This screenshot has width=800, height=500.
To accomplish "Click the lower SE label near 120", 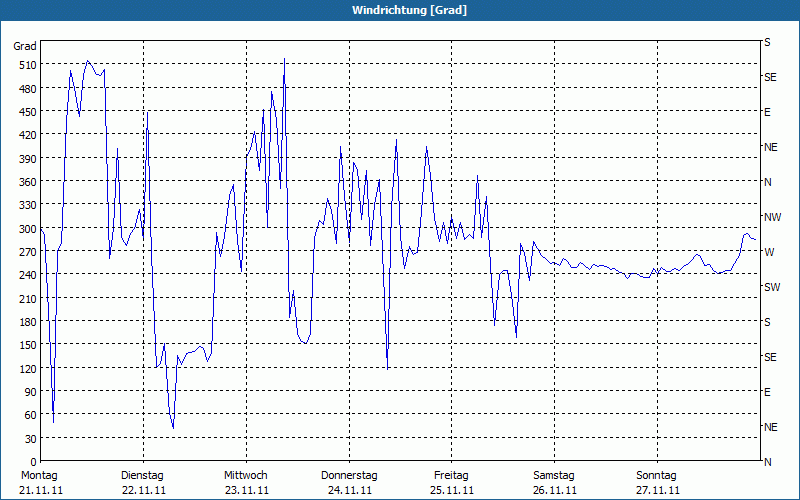I will click(x=770, y=357).
